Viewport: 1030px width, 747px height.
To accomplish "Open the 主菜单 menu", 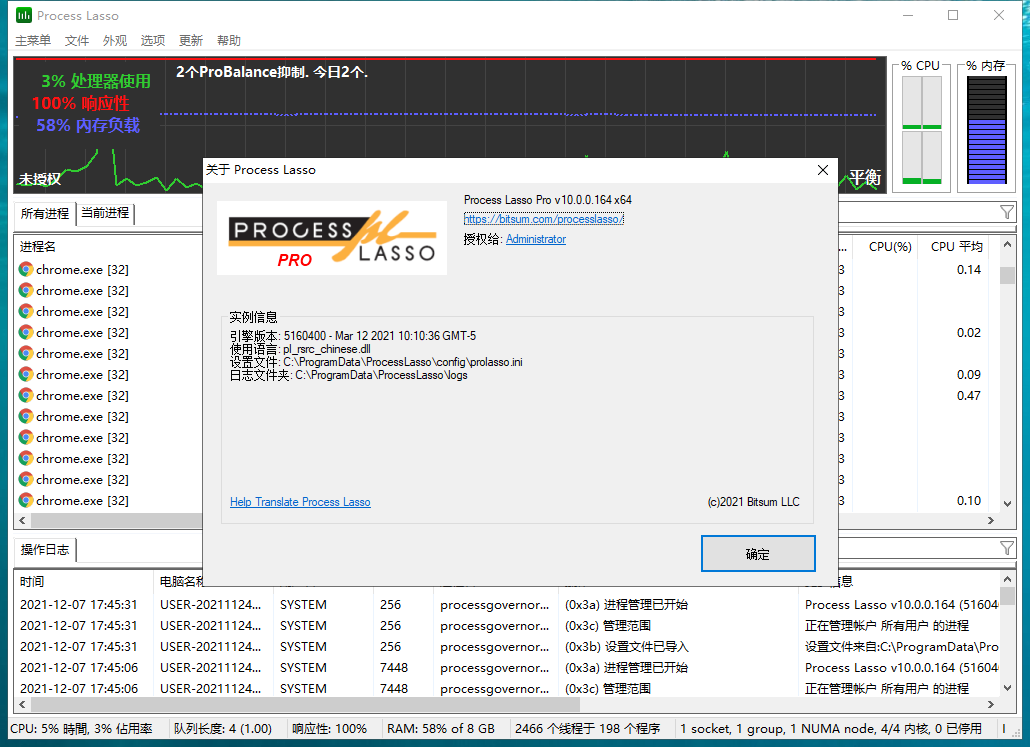I will [x=33, y=41].
